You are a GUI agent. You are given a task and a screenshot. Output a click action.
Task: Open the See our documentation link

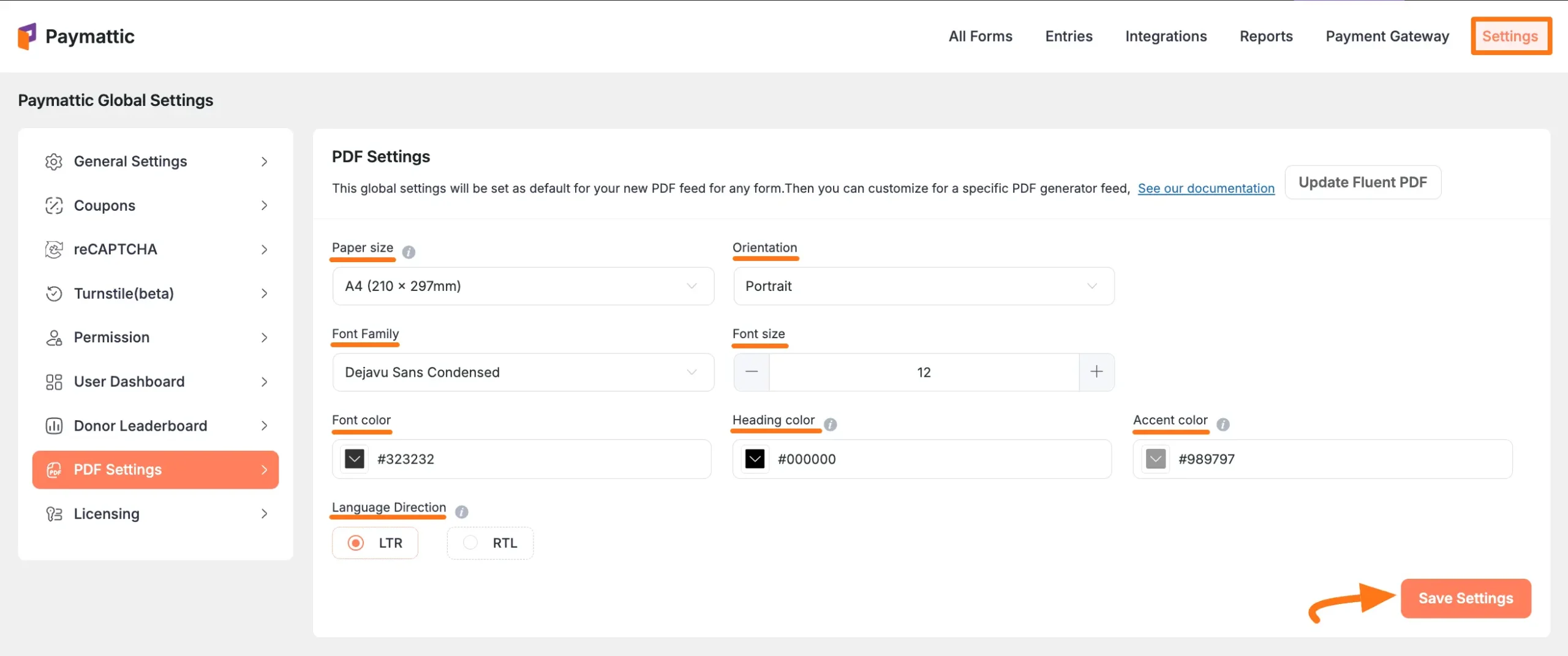click(1205, 189)
